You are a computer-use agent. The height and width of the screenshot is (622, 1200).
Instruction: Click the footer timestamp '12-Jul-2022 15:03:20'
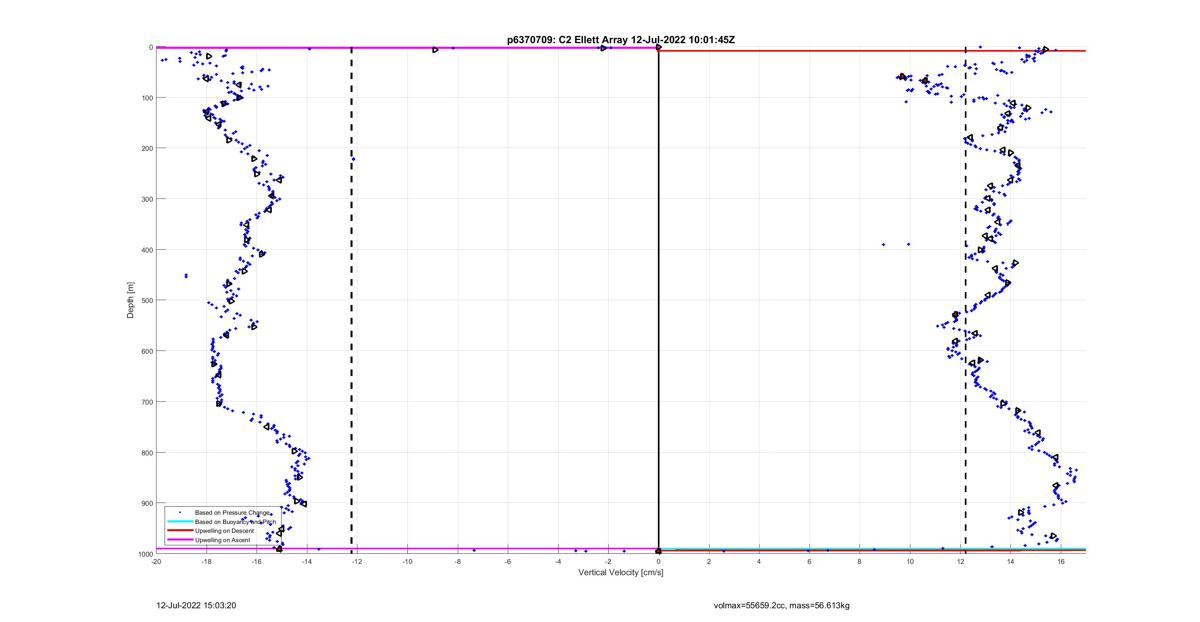pyautogui.click(x=196, y=605)
